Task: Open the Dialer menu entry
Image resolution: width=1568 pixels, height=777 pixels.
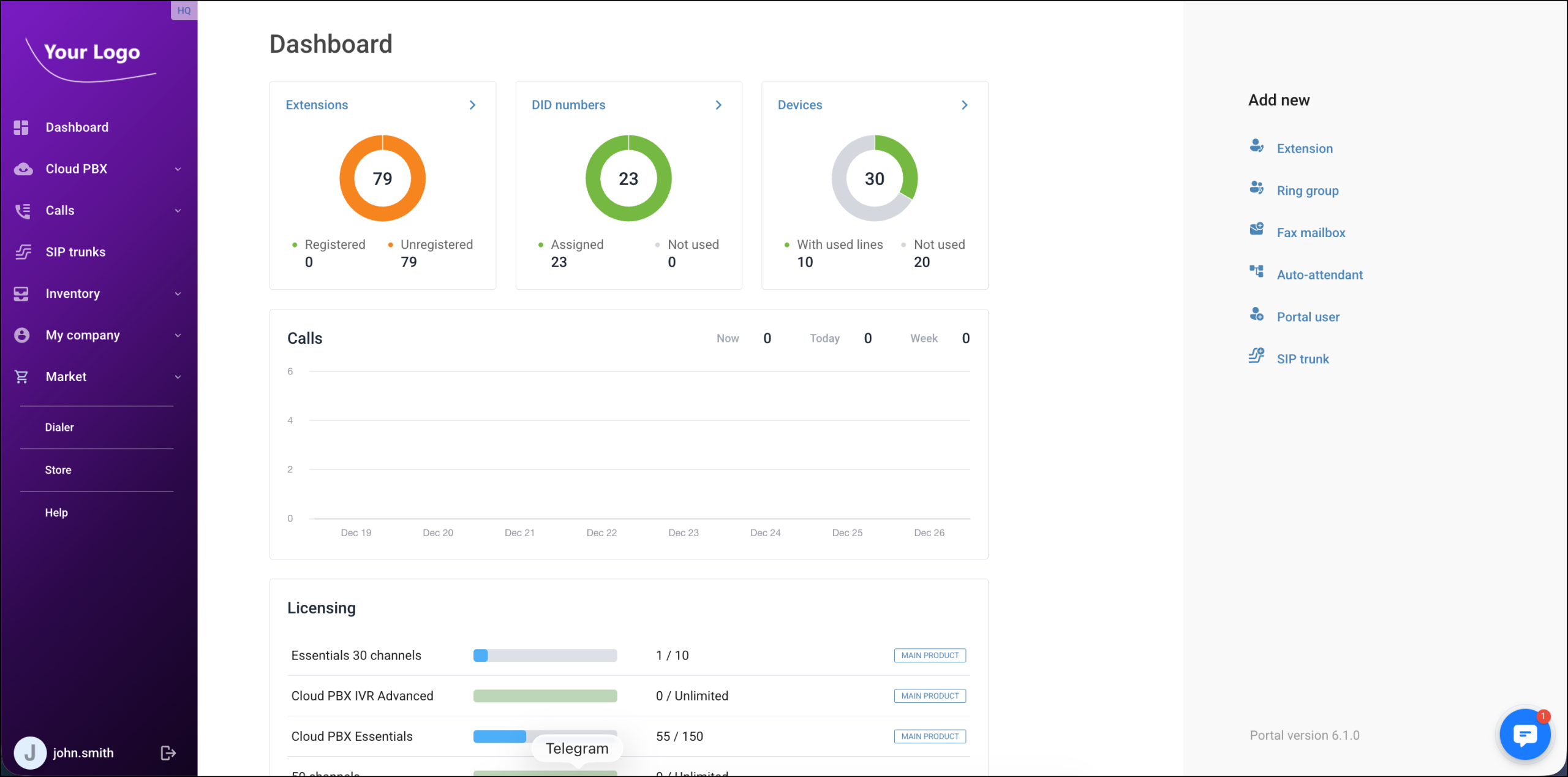Action: (59, 427)
